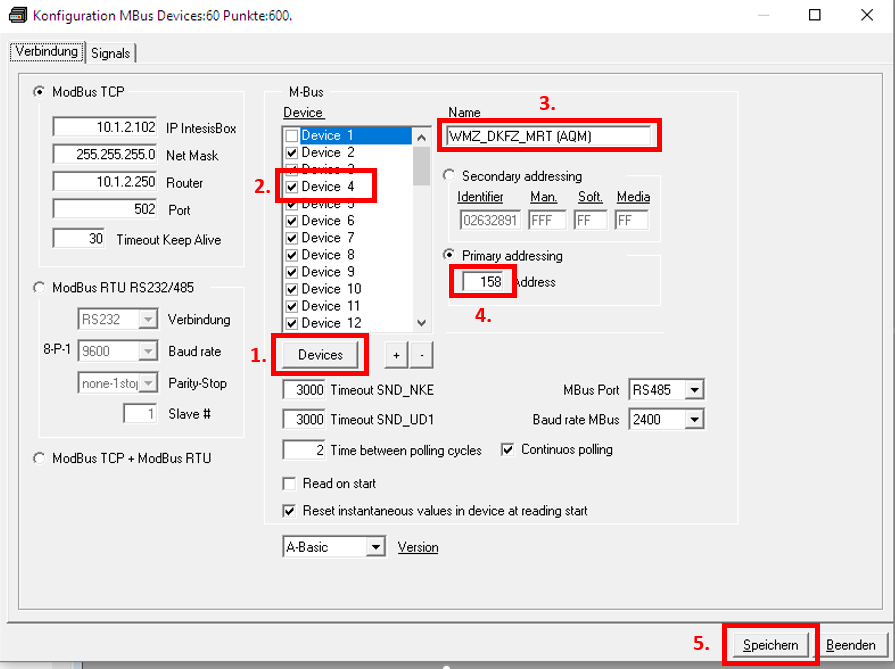Click the Devices button
This screenshot has width=895, height=669.
pyautogui.click(x=320, y=355)
